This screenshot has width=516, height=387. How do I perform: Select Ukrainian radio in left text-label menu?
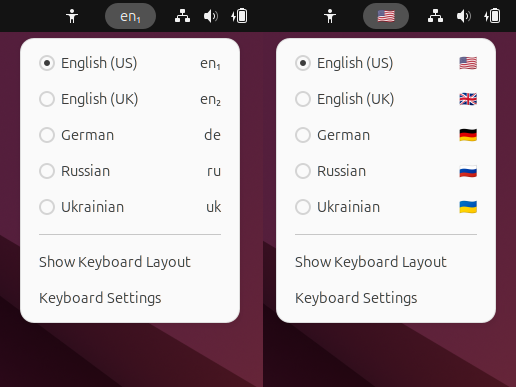[x=47, y=207]
